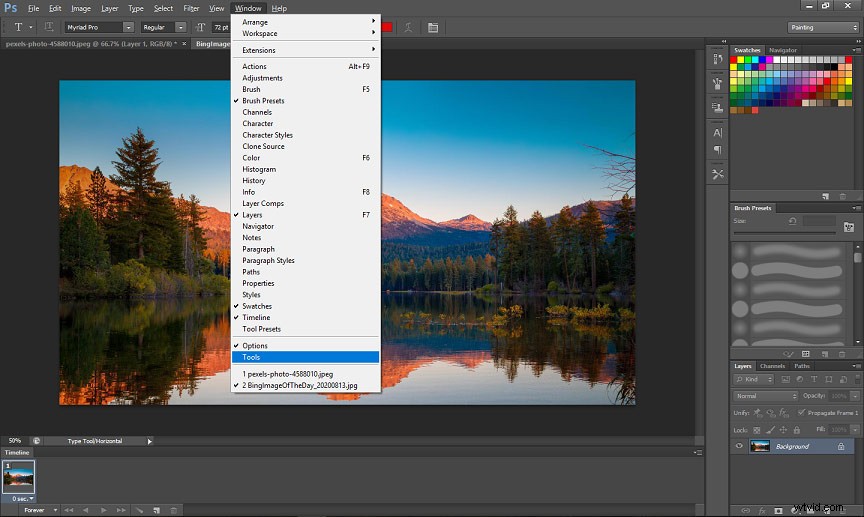864x517 pixels.
Task: Switch to the Navigator tab
Action: point(783,50)
